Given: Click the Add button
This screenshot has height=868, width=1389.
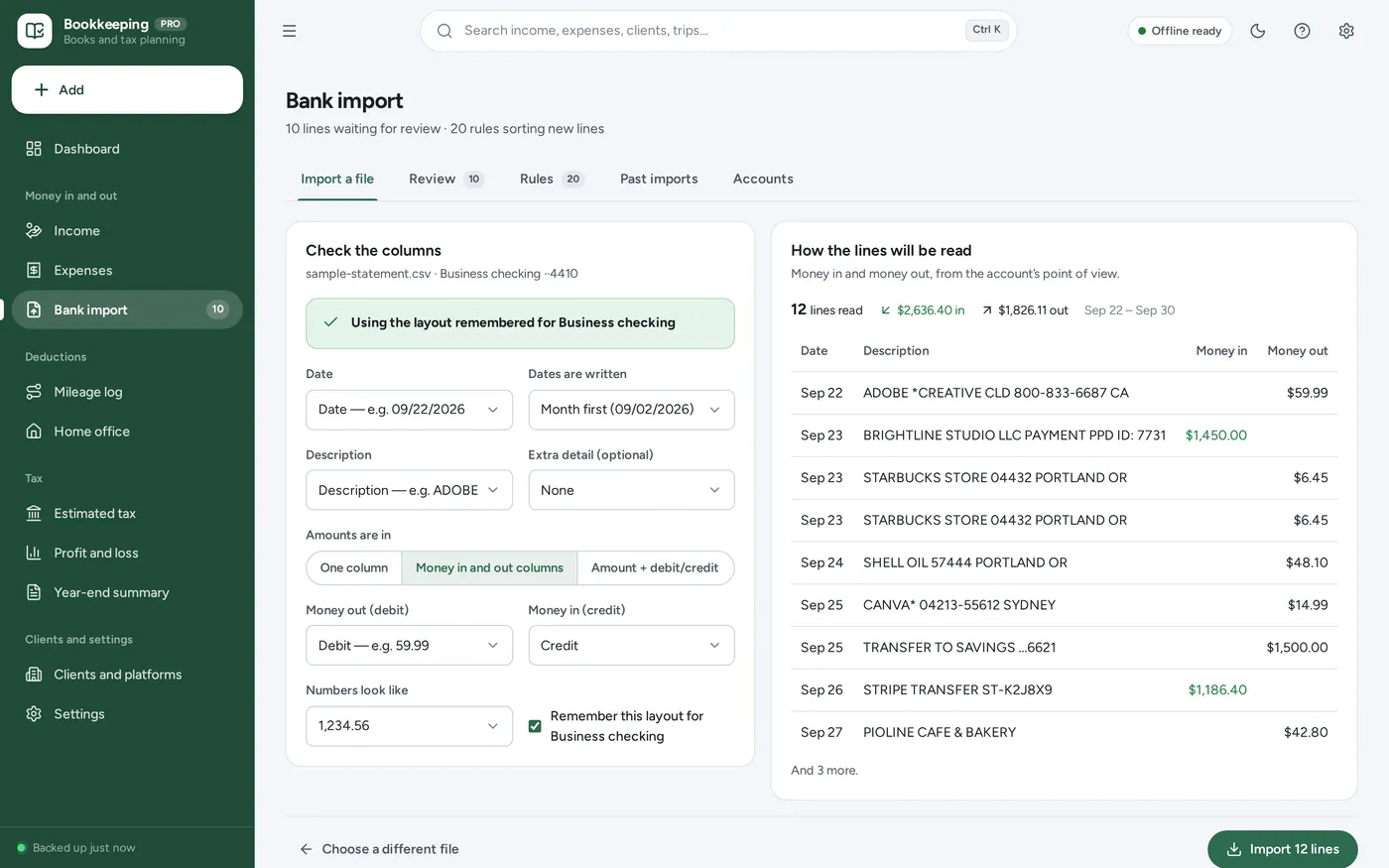Looking at the screenshot, I should (127, 90).
